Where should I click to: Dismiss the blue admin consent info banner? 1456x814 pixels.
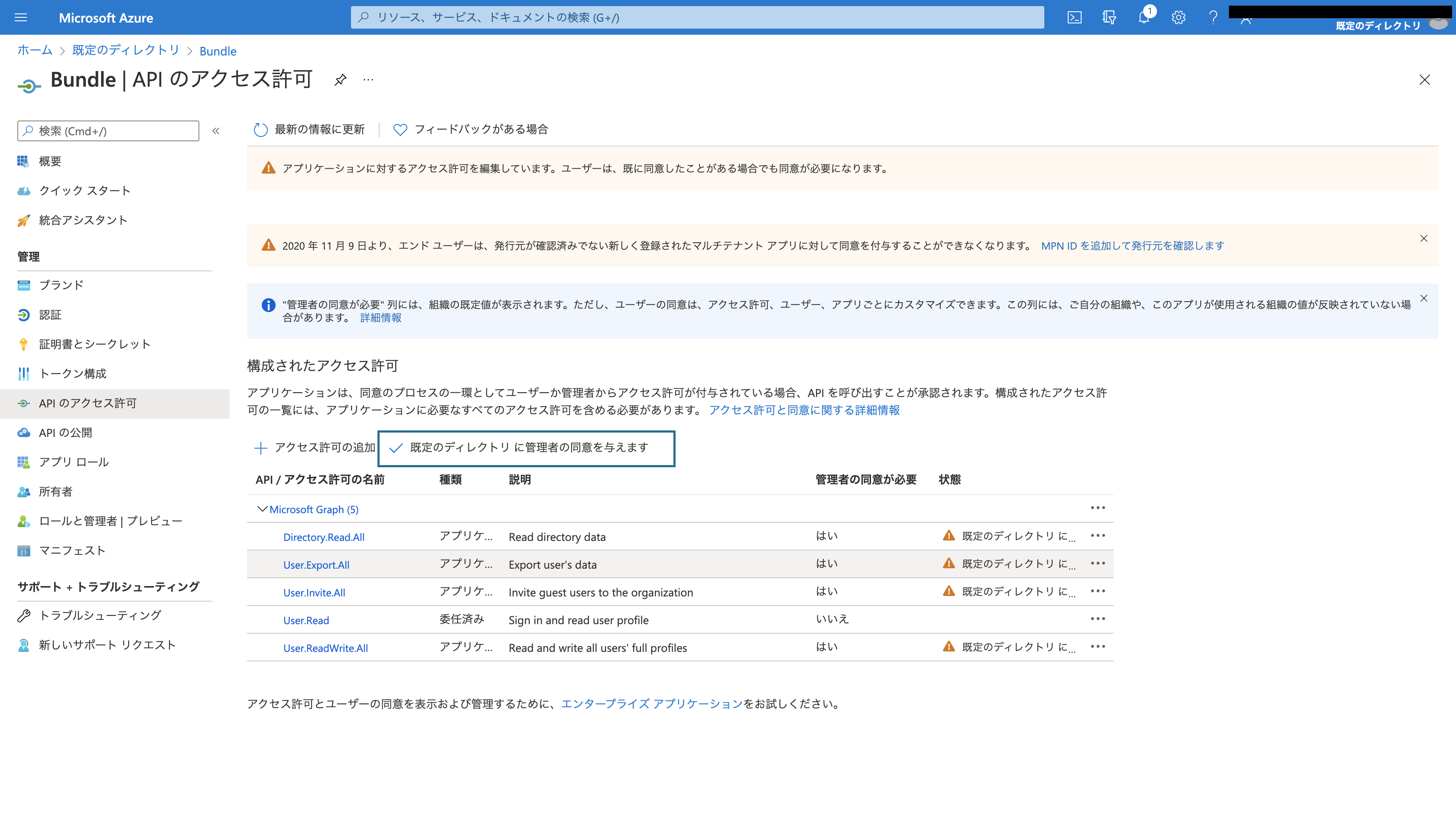coord(1424,299)
